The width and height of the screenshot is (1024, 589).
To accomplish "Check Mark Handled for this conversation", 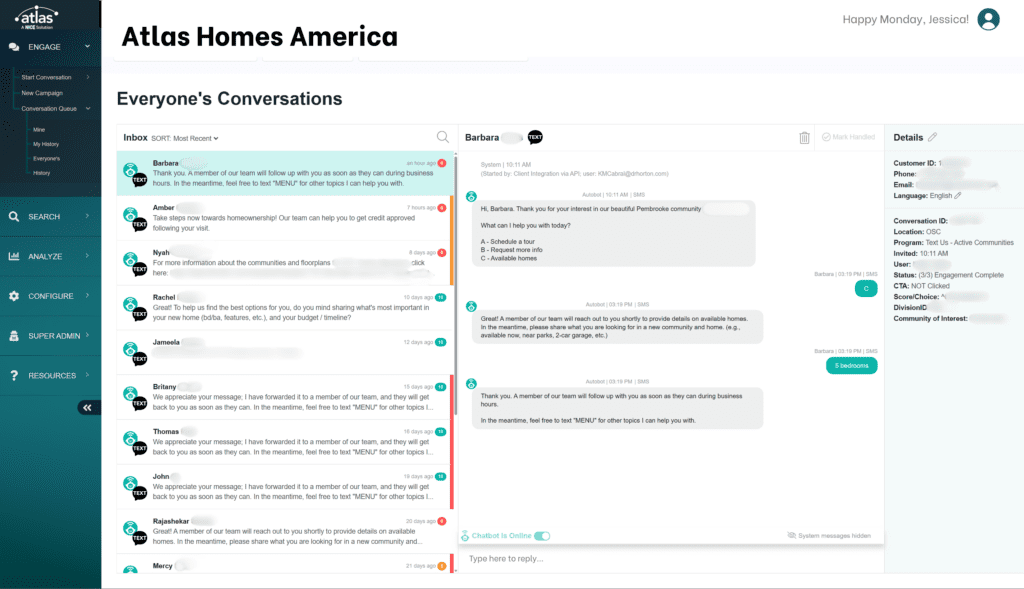I will click(848, 137).
